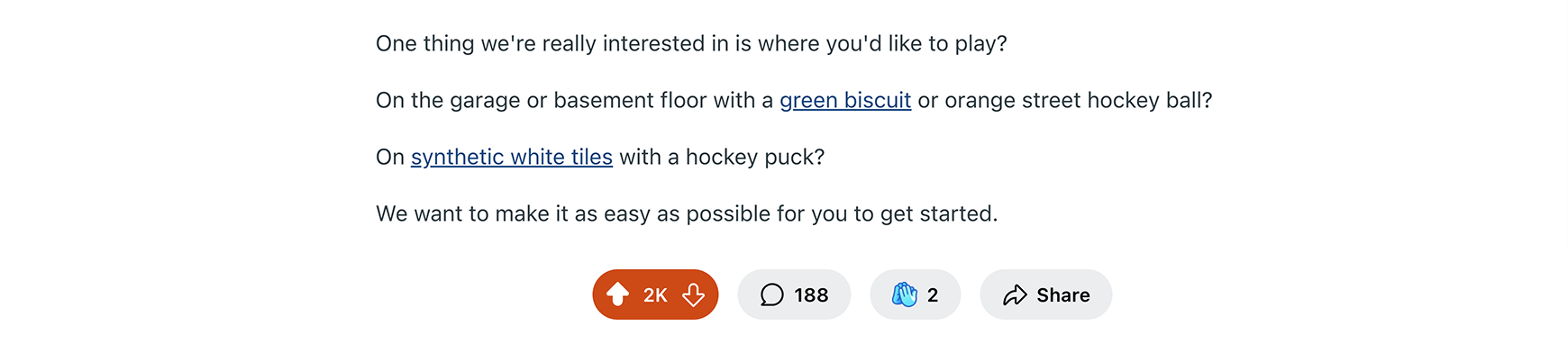Click the word "biscuit" in the hyperlink

tap(878, 100)
